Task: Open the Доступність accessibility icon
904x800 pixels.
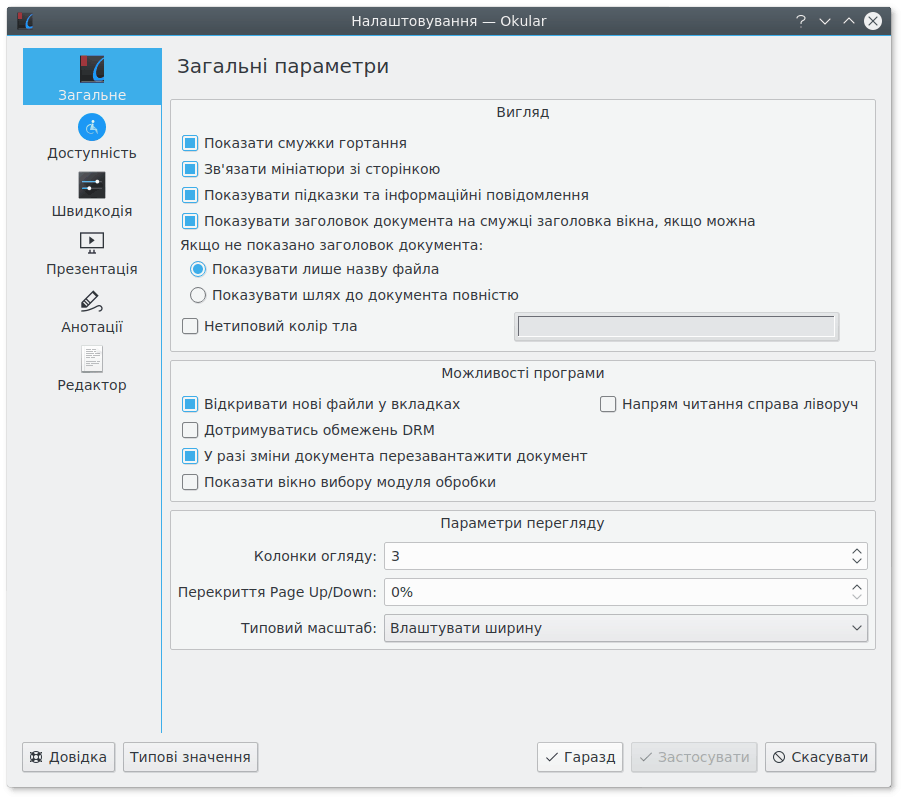Action: 92,127
